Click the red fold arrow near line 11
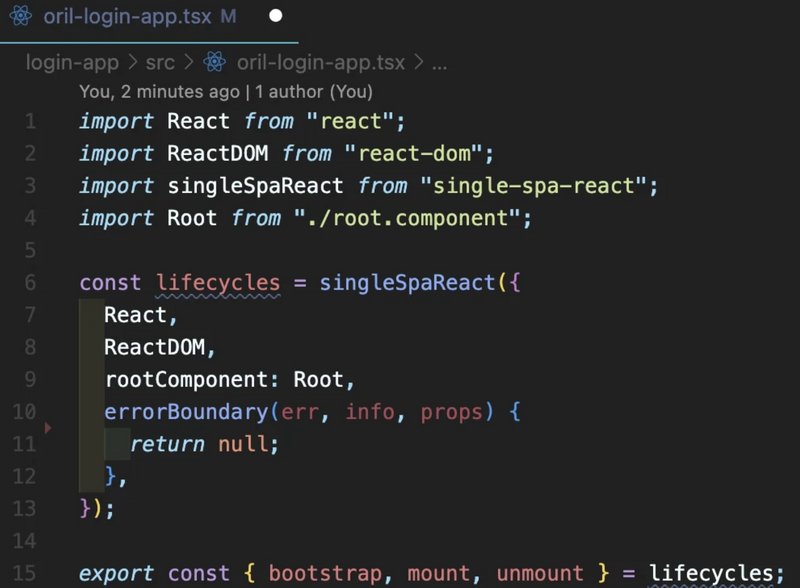Screen dimensions: 800x588 pos(47,428)
